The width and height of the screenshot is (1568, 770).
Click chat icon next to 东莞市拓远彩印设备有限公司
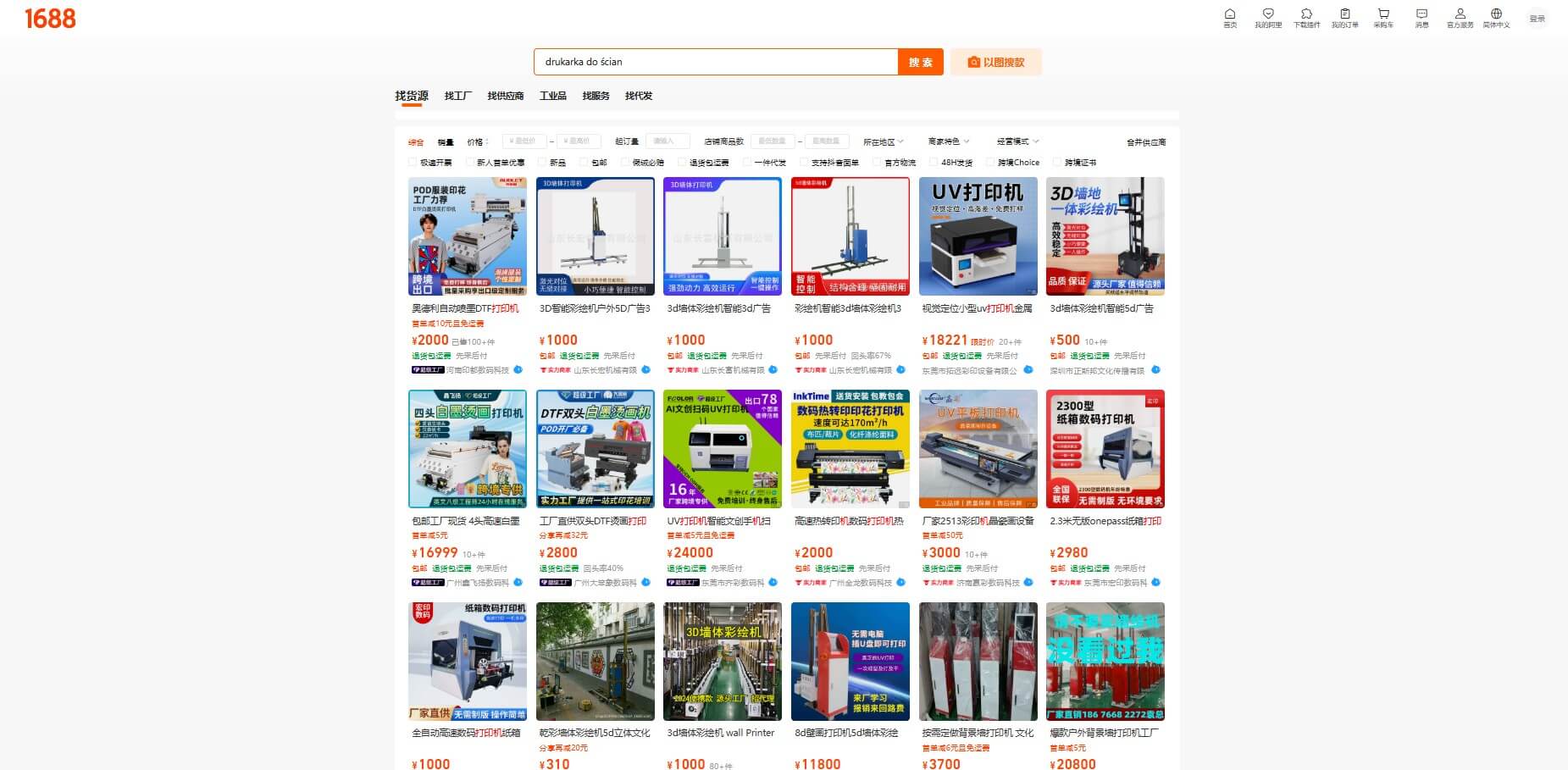pyautogui.click(x=1028, y=370)
